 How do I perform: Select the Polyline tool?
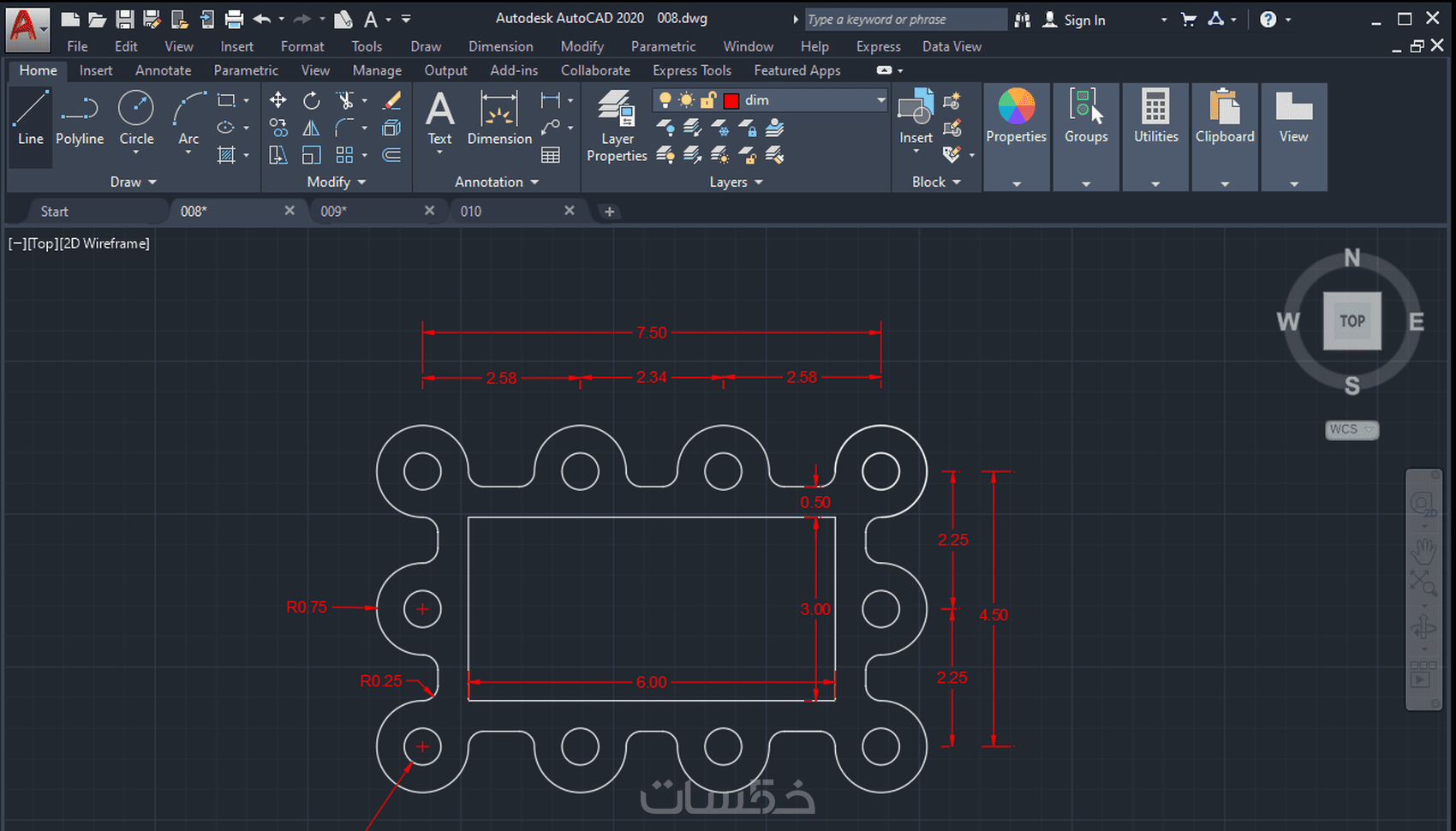pos(80,119)
